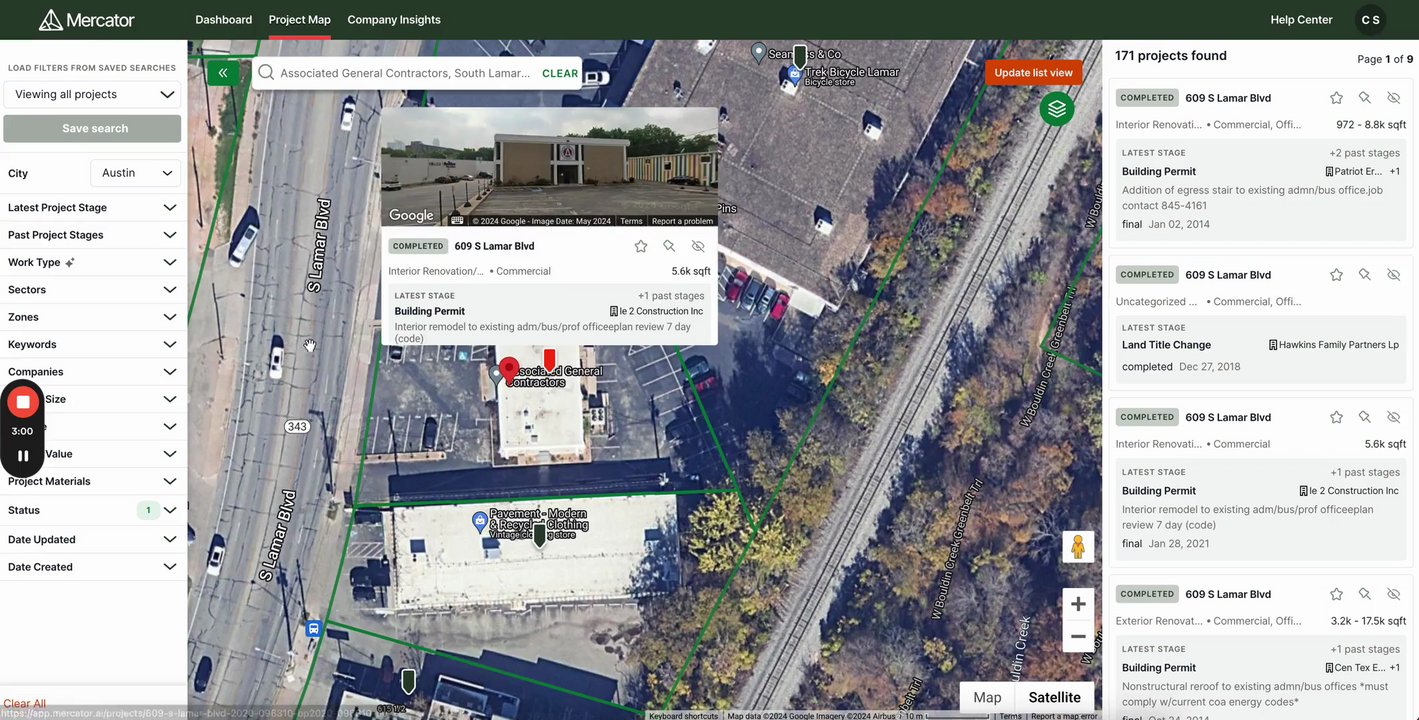Click Trek Bicycle Lamar store marker

(x=795, y=73)
